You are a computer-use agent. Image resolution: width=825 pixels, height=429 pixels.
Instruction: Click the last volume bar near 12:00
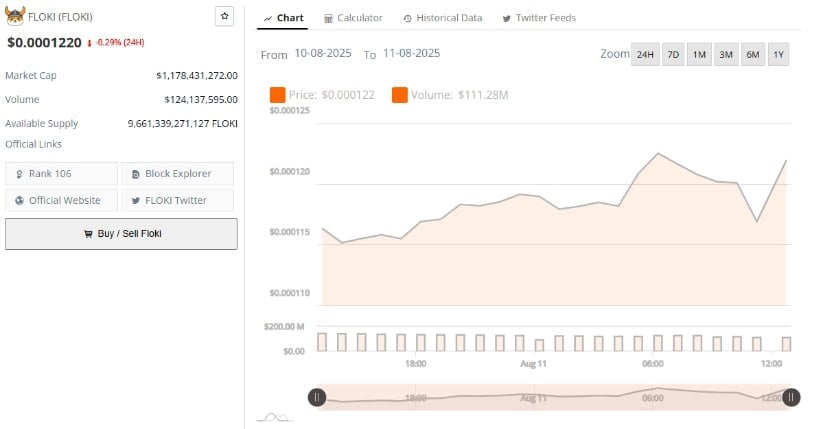tap(787, 344)
